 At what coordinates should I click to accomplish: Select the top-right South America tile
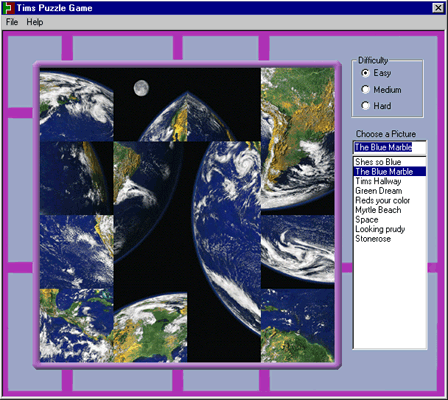click(298, 104)
